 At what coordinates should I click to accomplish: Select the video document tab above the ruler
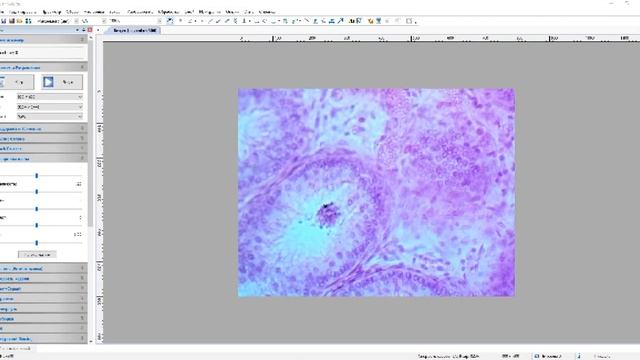pos(134,30)
